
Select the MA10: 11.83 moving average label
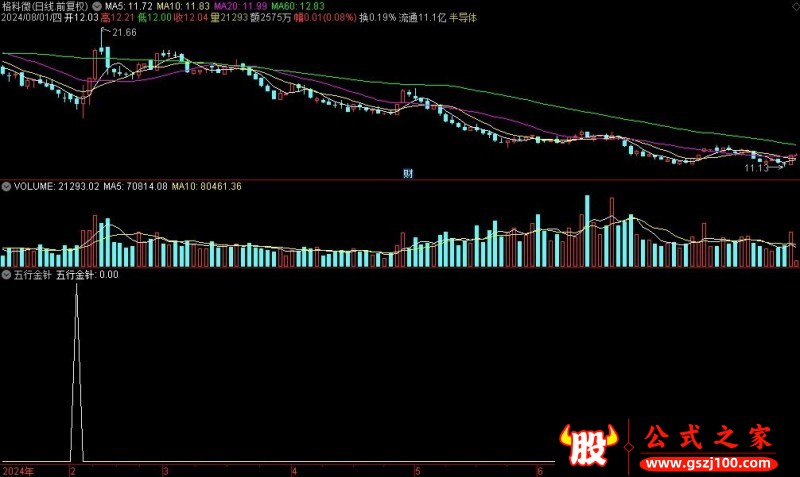coord(183,6)
